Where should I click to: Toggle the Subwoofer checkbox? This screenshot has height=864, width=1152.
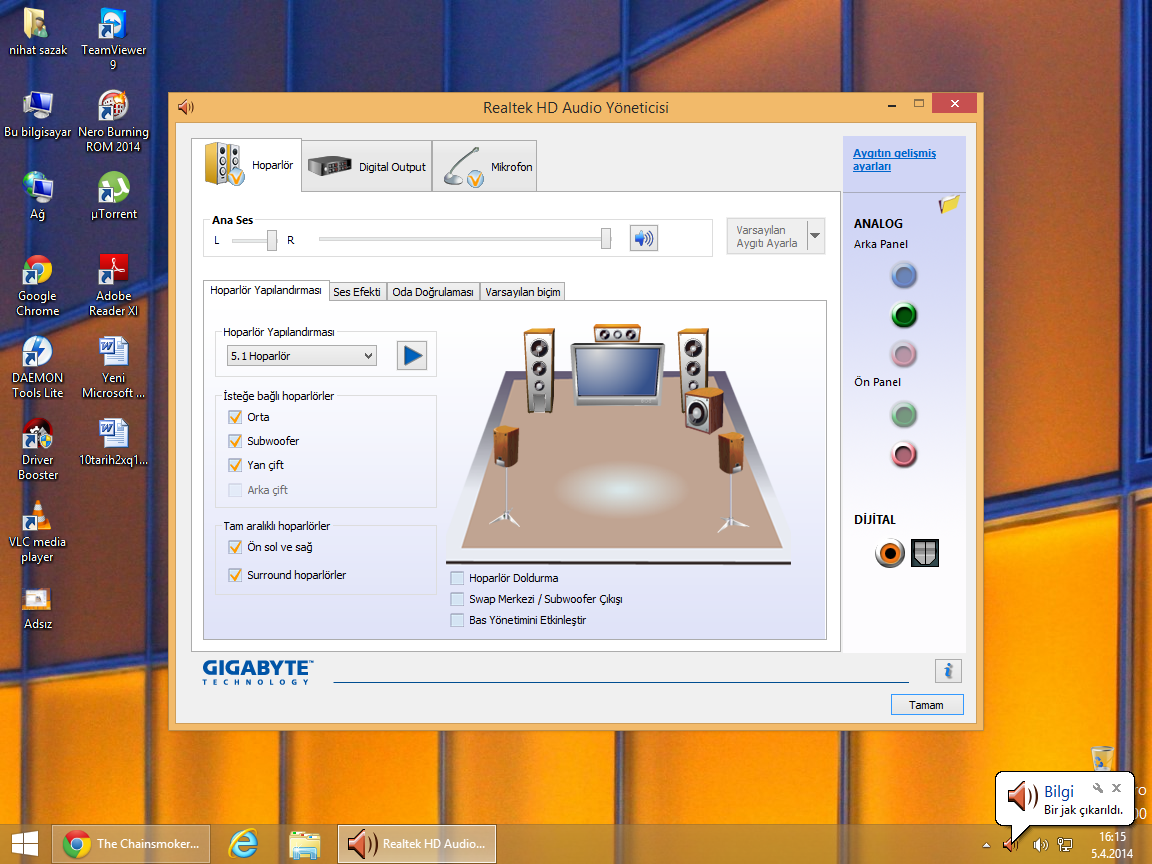235,441
